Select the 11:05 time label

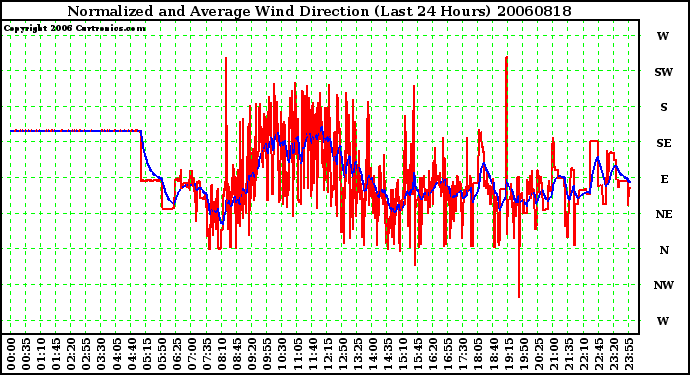point(297,354)
